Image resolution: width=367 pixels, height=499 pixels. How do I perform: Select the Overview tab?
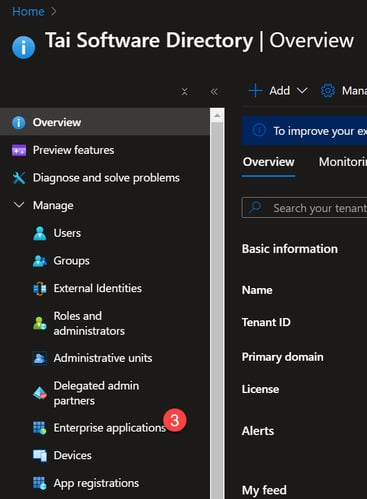tap(268, 162)
